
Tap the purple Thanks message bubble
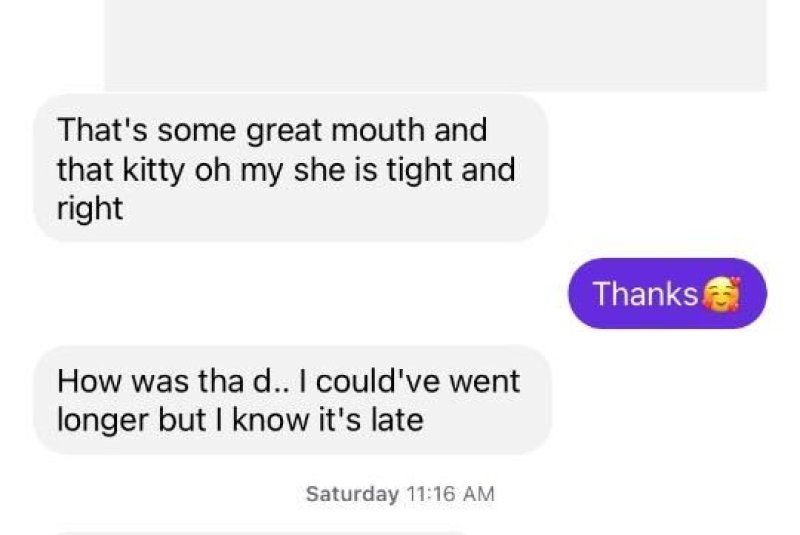667,294
